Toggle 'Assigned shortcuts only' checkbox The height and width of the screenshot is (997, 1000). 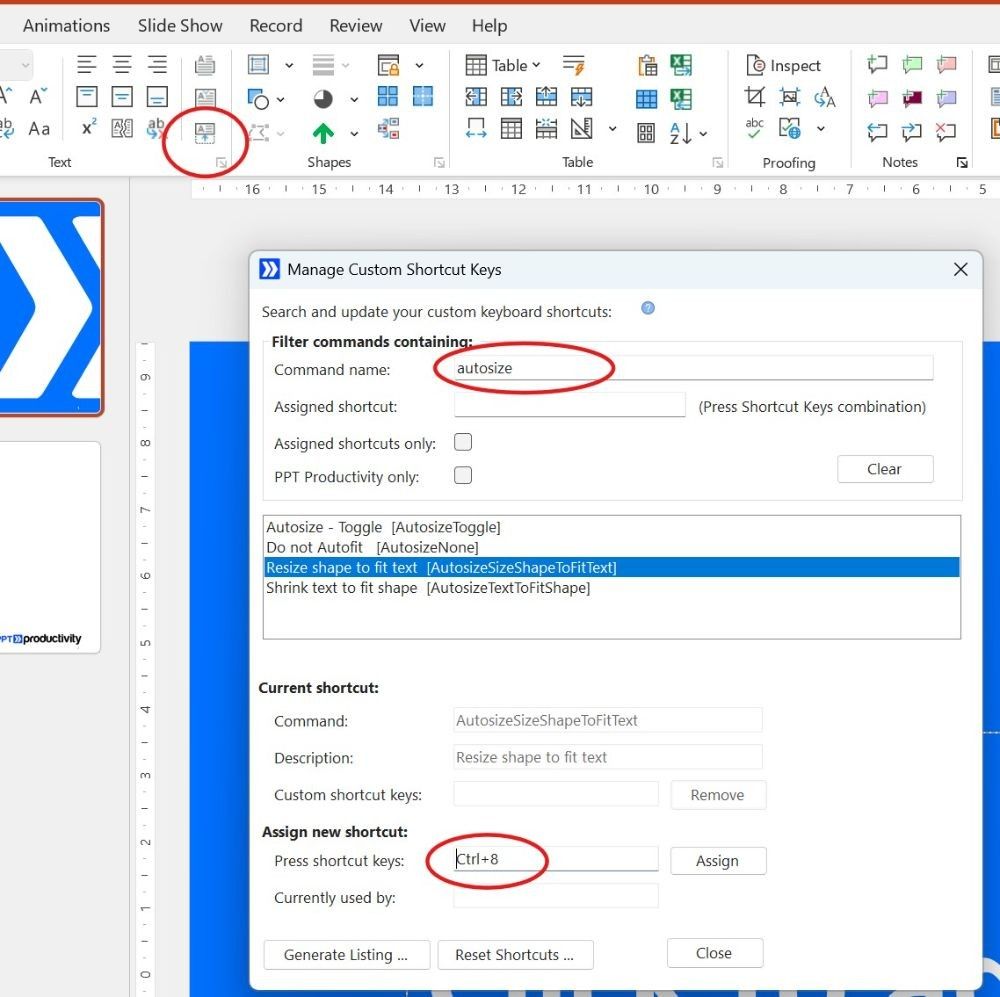click(x=463, y=442)
